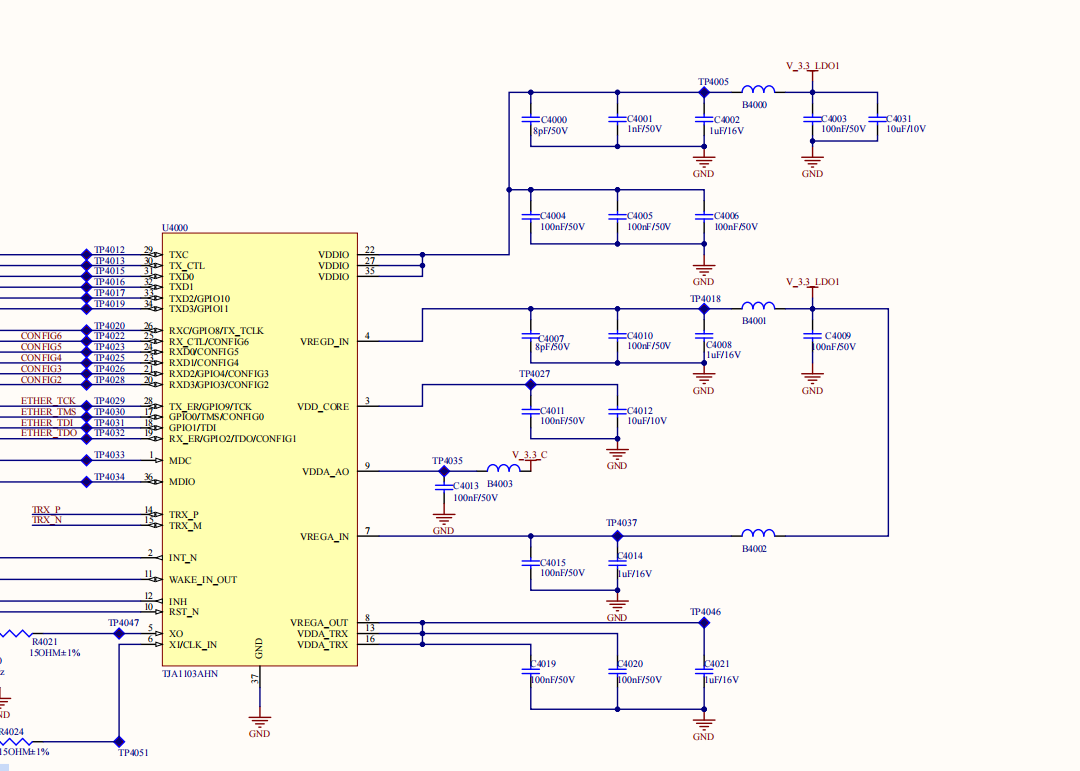Viewport: 1080px width, 771px height.
Task: Select the ETHER_TCK net label
Action: pos(48,400)
